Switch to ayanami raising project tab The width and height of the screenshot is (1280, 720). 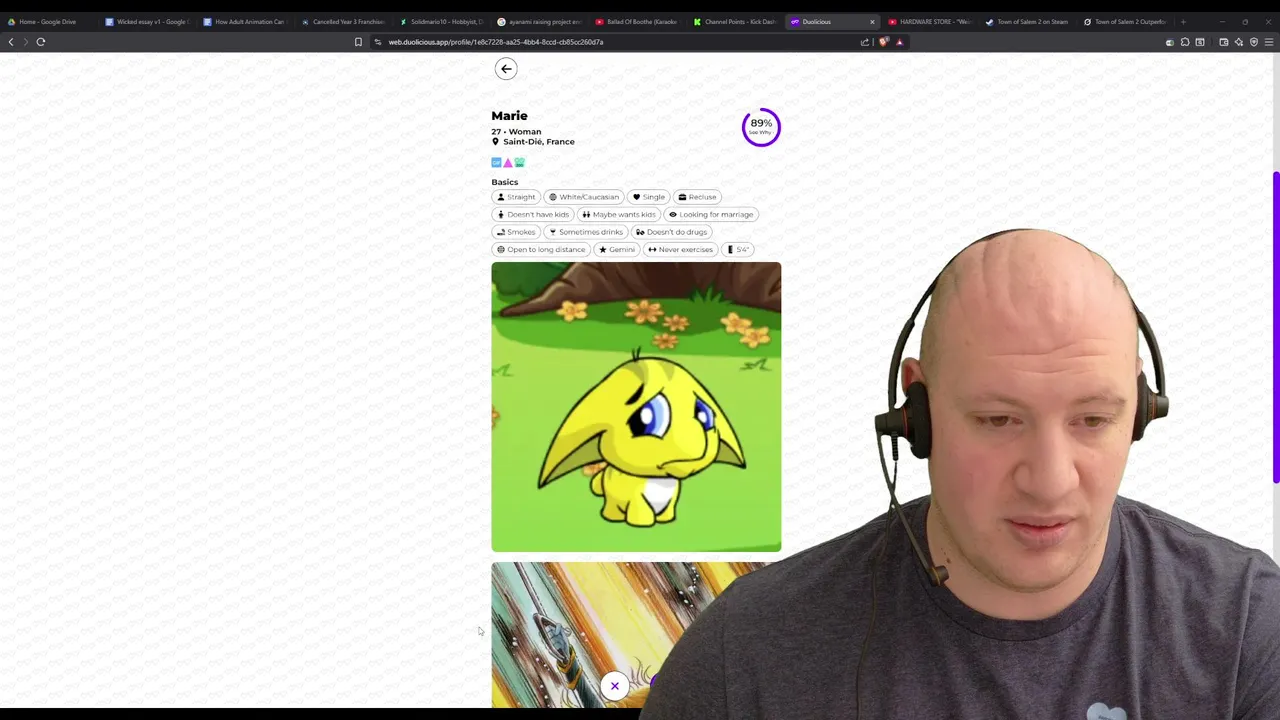[x=540, y=21]
